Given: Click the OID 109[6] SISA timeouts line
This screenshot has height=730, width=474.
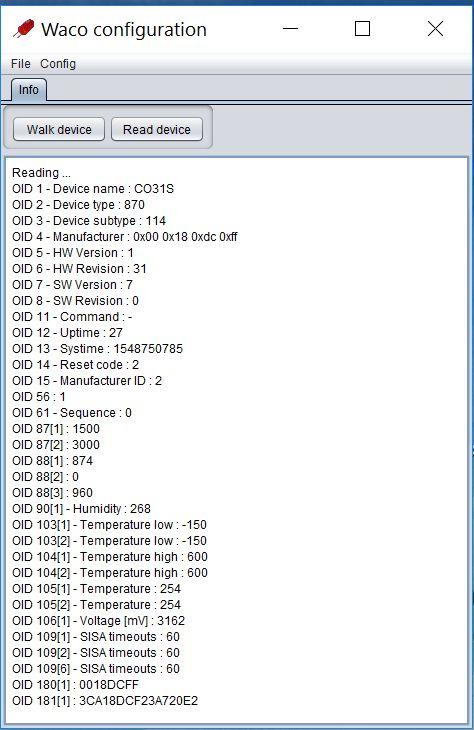Looking at the screenshot, I should (96, 669).
